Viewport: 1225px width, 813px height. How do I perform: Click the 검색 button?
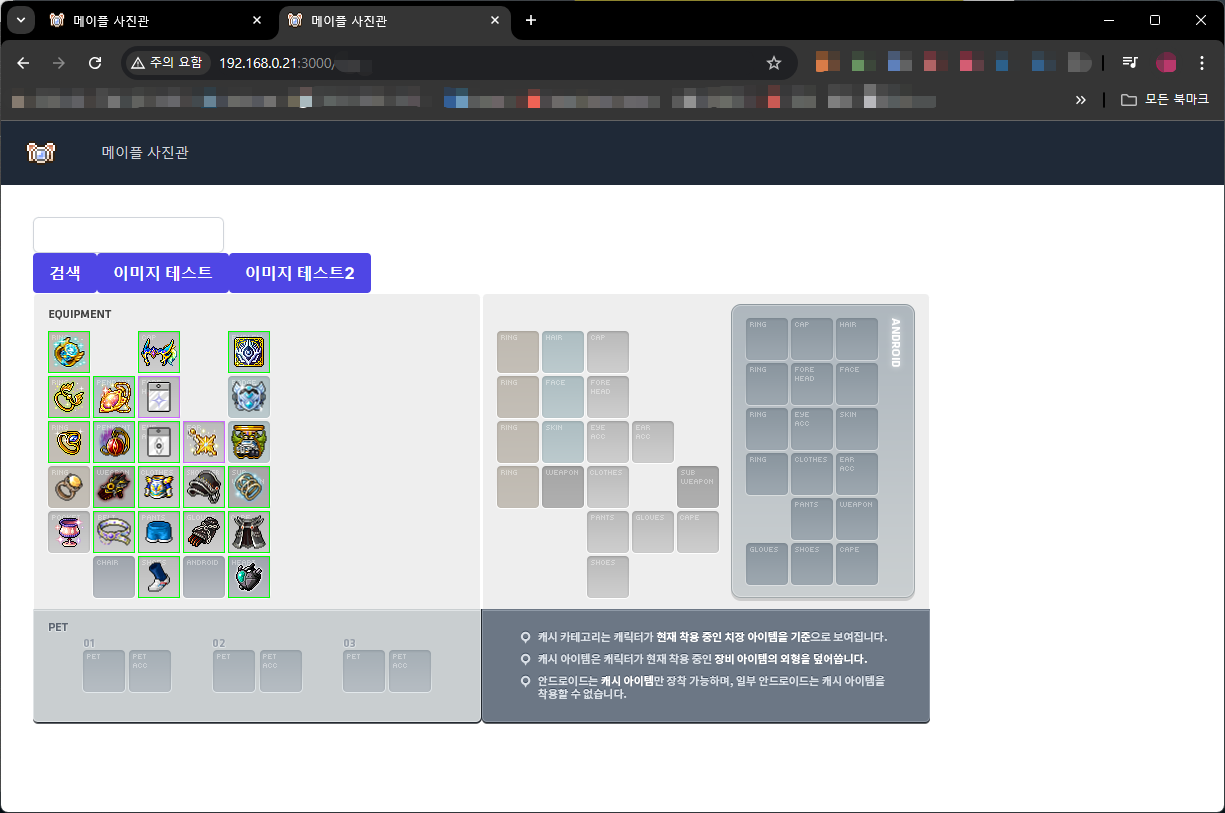click(x=65, y=273)
